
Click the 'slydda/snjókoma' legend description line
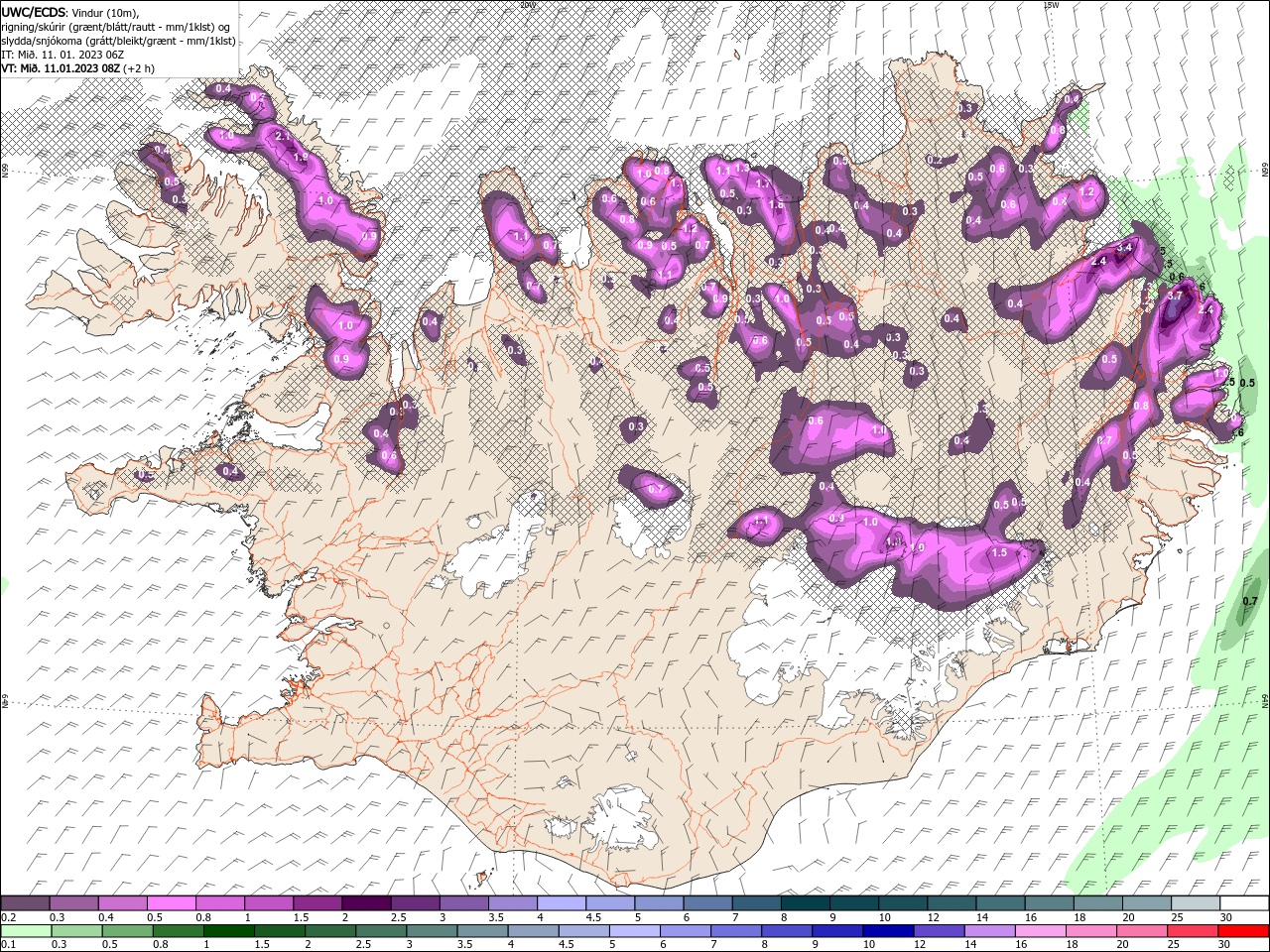tap(118, 41)
